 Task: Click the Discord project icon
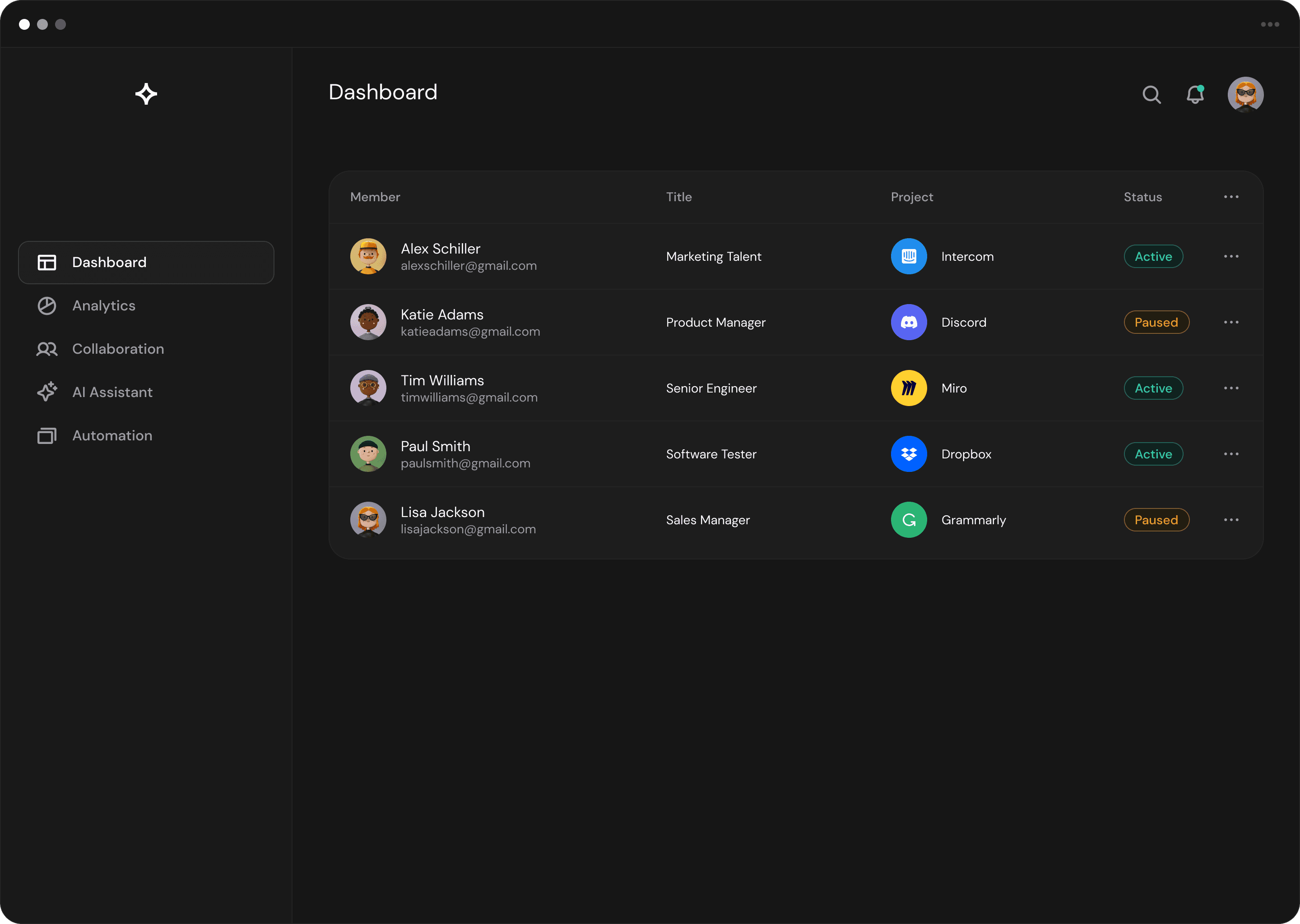(x=908, y=323)
